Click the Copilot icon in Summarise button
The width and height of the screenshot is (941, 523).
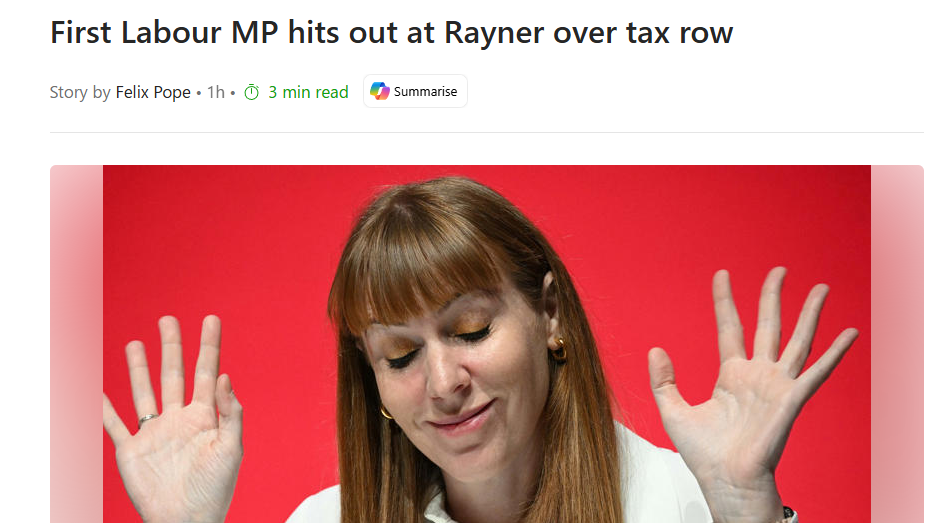point(380,91)
